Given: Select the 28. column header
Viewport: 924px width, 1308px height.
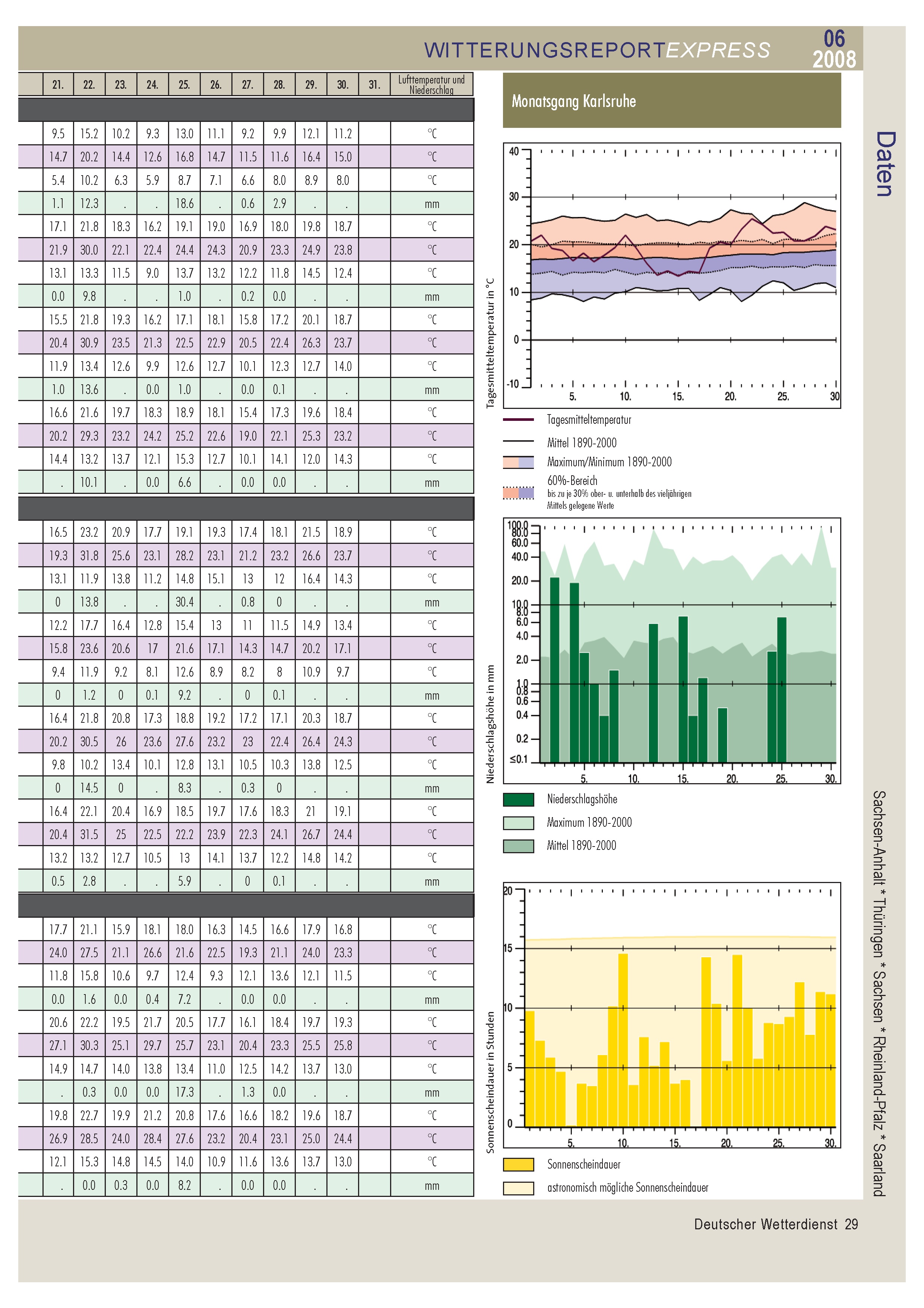Looking at the screenshot, I should [x=279, y=84].
